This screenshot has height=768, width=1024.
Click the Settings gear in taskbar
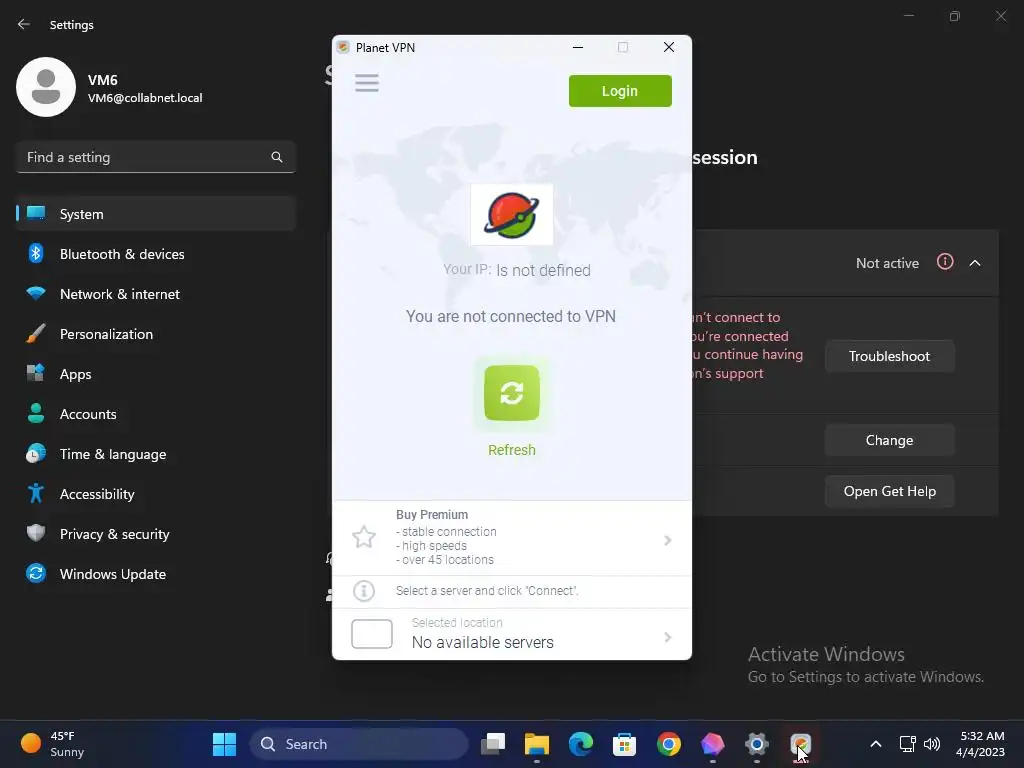coord(756,744)
